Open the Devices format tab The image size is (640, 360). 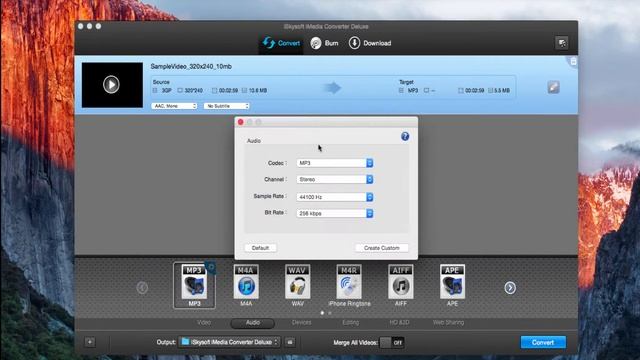(x=302, y=322)
